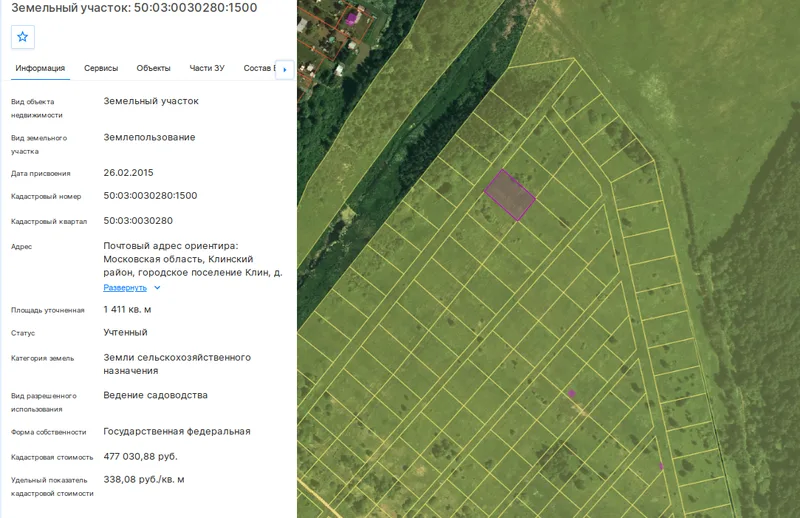The height and width of the screenshot is (518, 800).
Task: Select cadastral quarter 50:03:0030280 value
Action: point(138,220)
